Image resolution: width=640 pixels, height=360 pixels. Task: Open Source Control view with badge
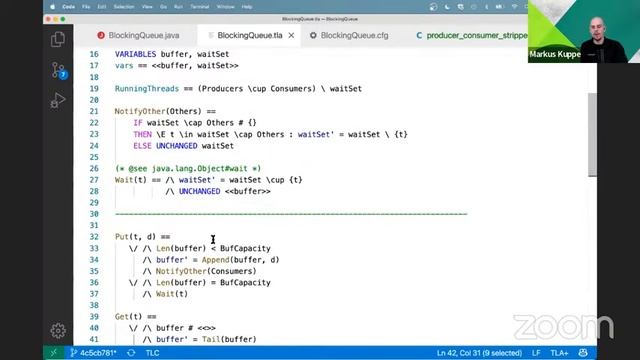click(58, 70)
